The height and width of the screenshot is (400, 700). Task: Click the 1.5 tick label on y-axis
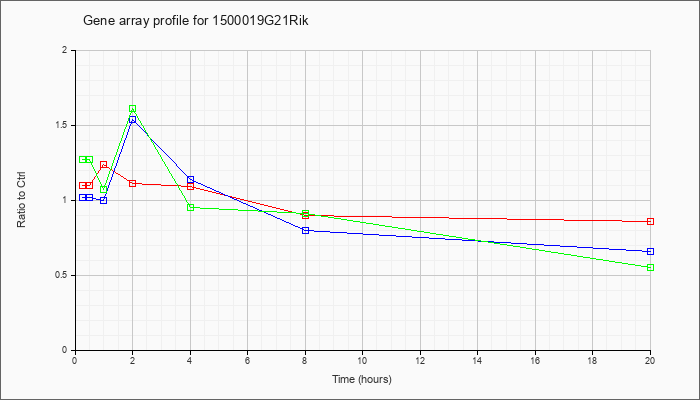click(x=67, y=125)
